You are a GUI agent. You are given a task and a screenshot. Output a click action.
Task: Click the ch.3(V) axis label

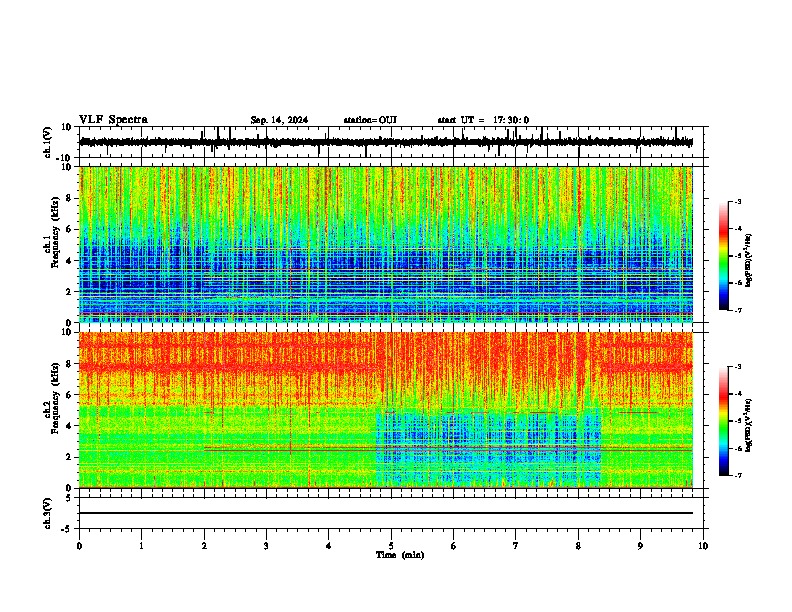click(x=47, y=513)
